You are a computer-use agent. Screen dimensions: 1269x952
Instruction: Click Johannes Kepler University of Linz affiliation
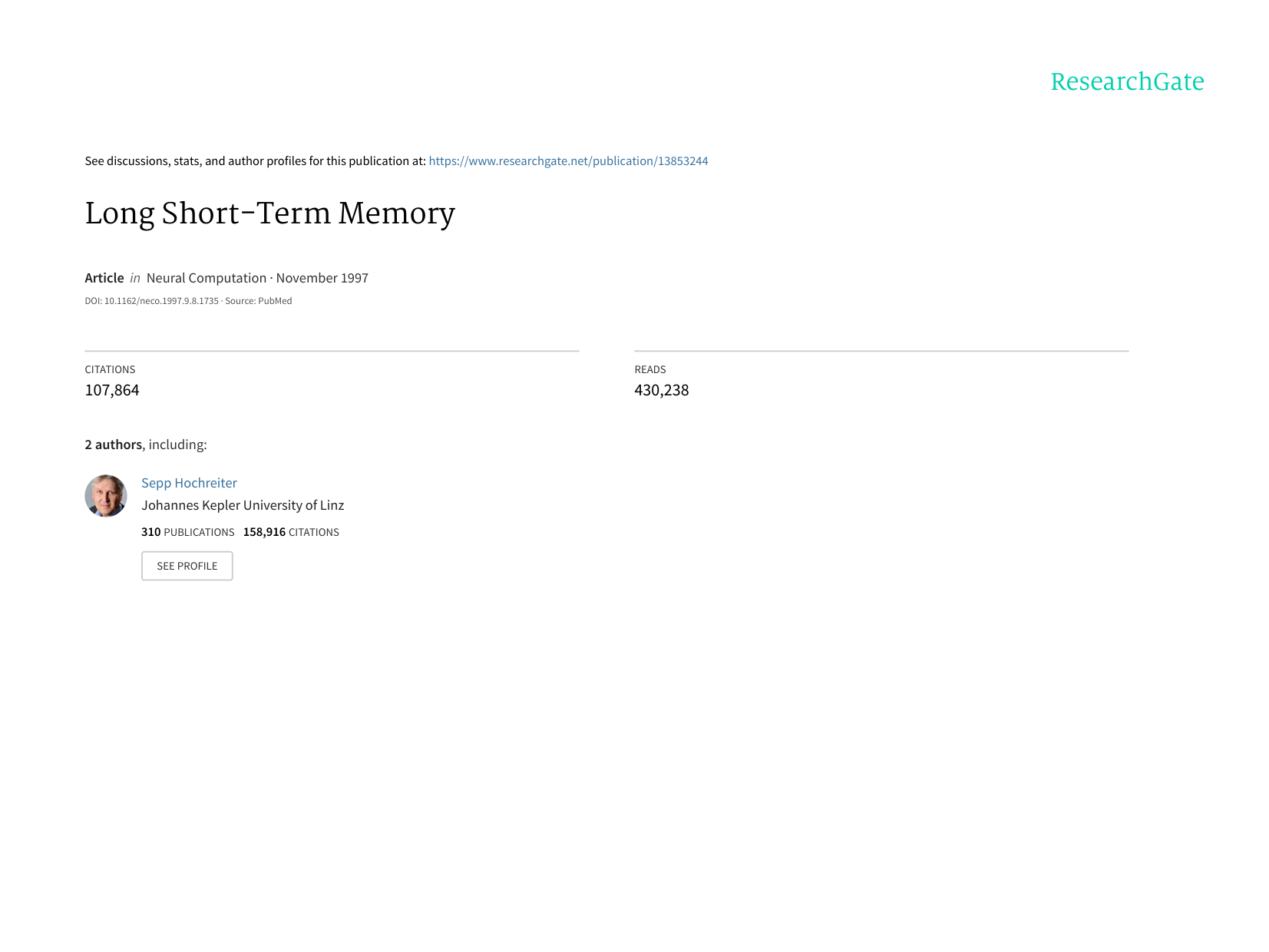[x=243, y=505]
